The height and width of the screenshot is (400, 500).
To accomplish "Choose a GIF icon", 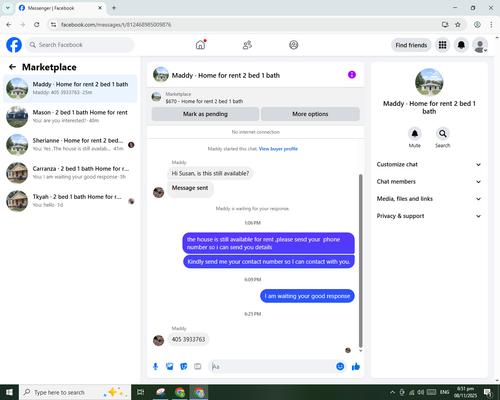I will click(x=198, y=367).
